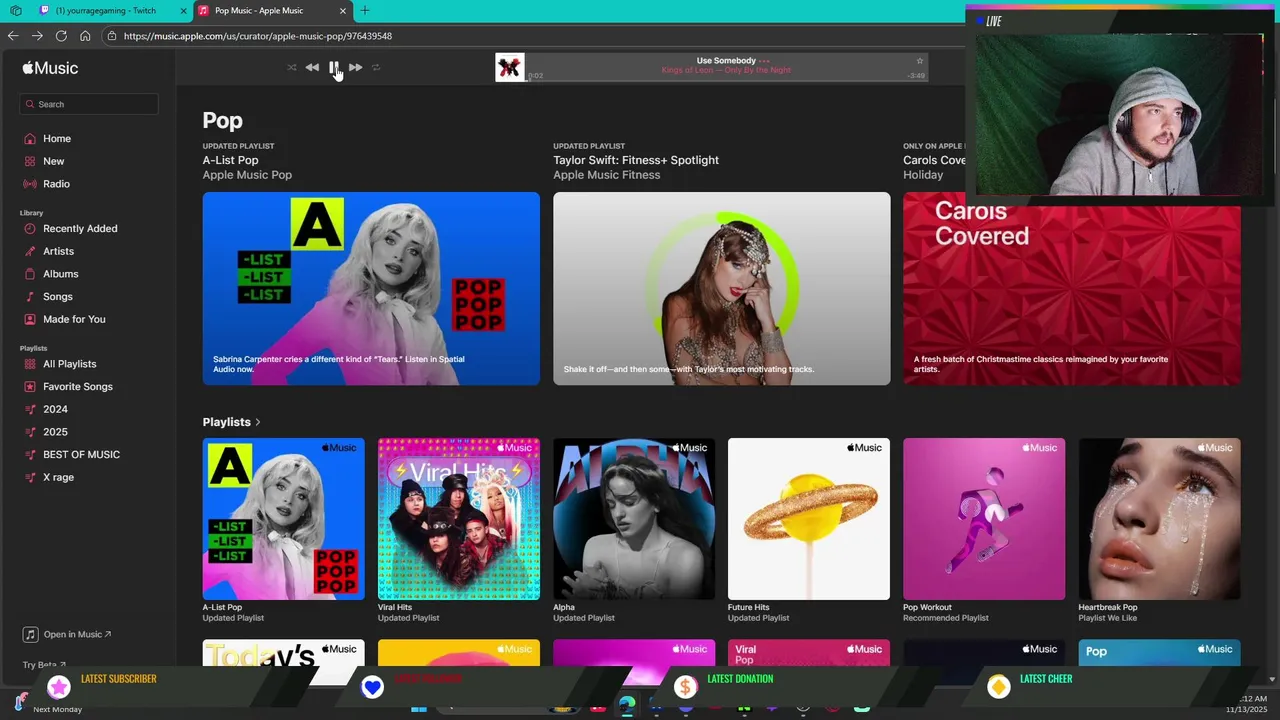1280x720 pixels.
Task: Click the Viral Pop tile in bottom row
Action: tap(809, 652)
